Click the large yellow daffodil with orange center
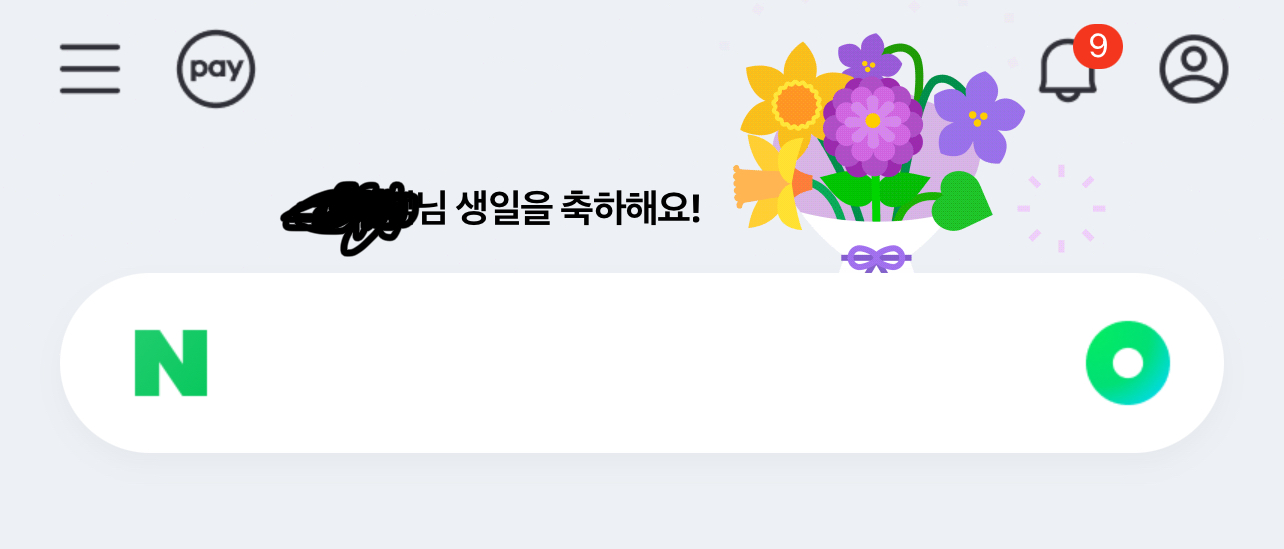Screen dimensions: 1284x549 click(x=795, y=99)
